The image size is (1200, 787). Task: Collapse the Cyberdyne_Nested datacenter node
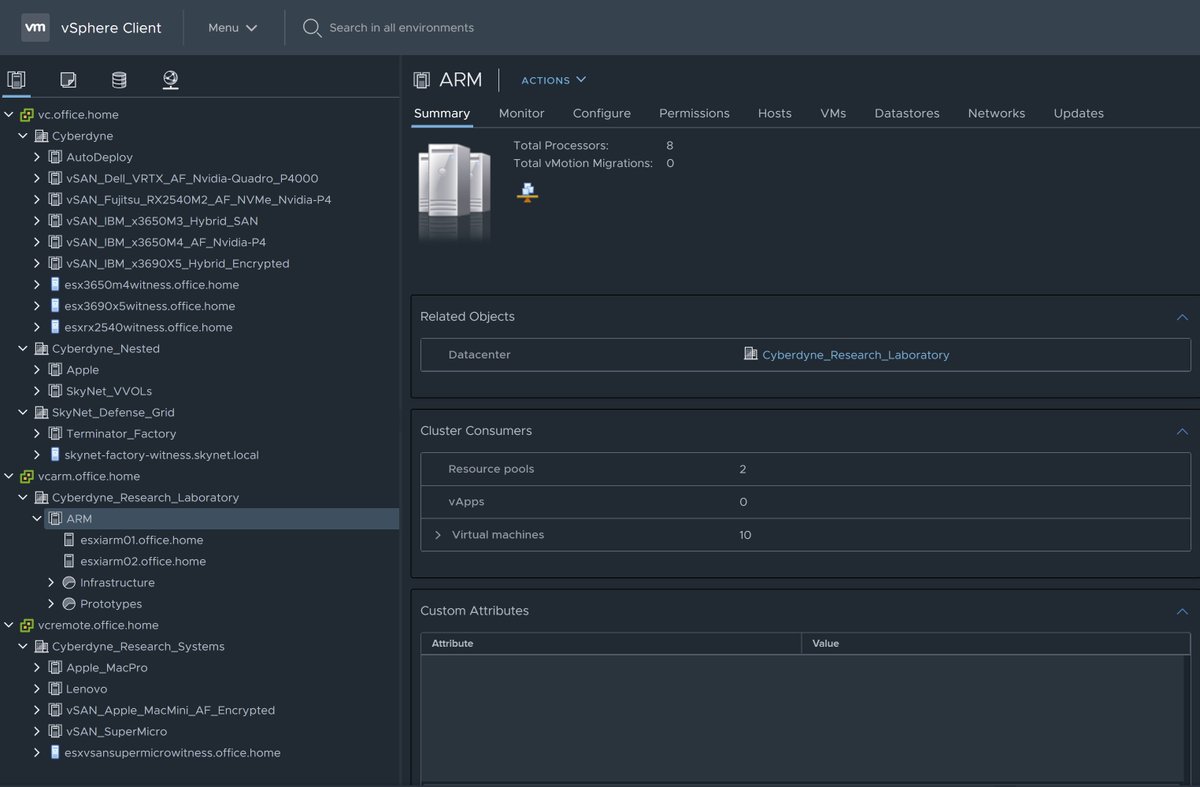[23, 349]
